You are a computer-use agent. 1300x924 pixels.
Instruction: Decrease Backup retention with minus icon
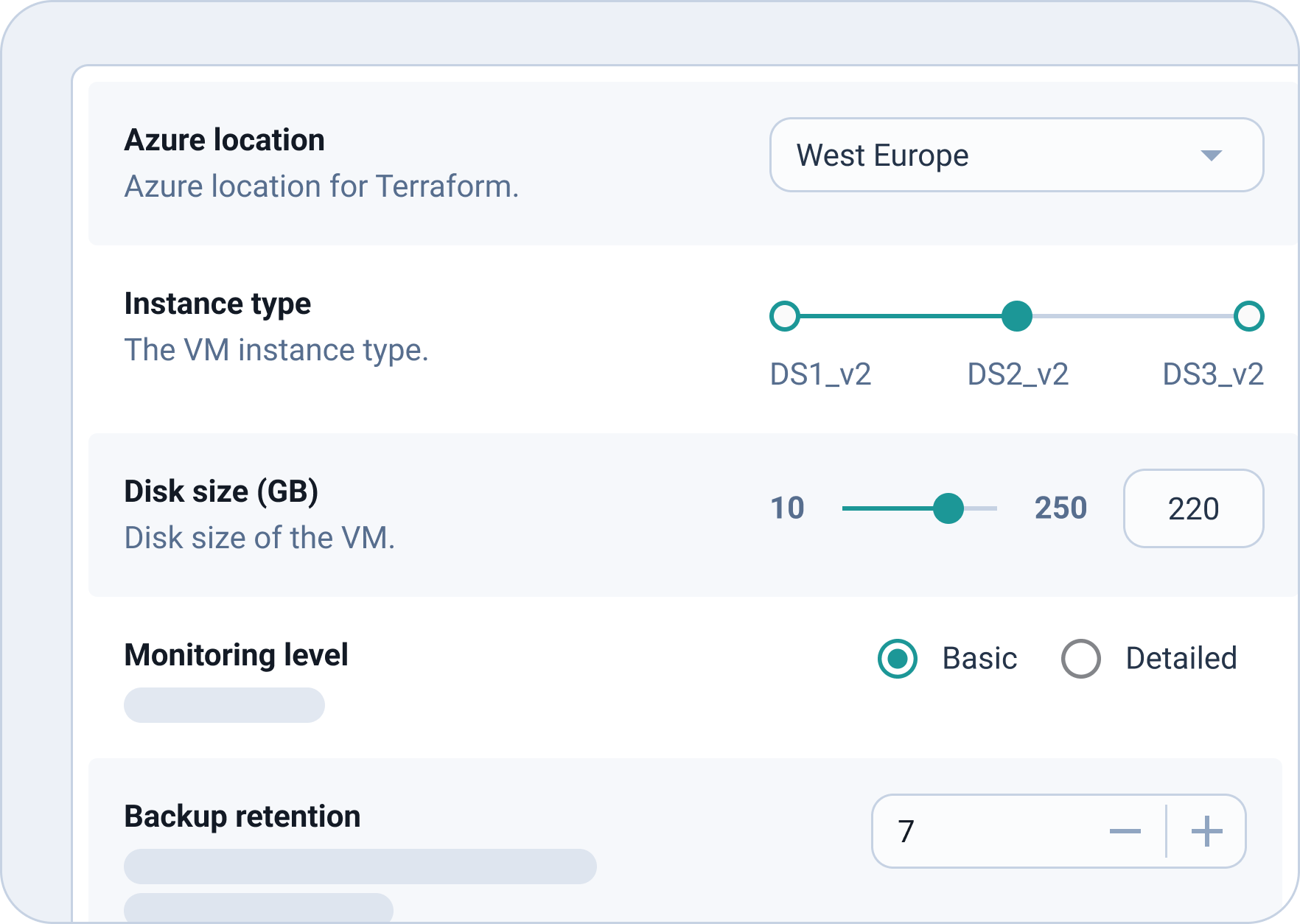pyautogui.click(x=1125, y=831)
